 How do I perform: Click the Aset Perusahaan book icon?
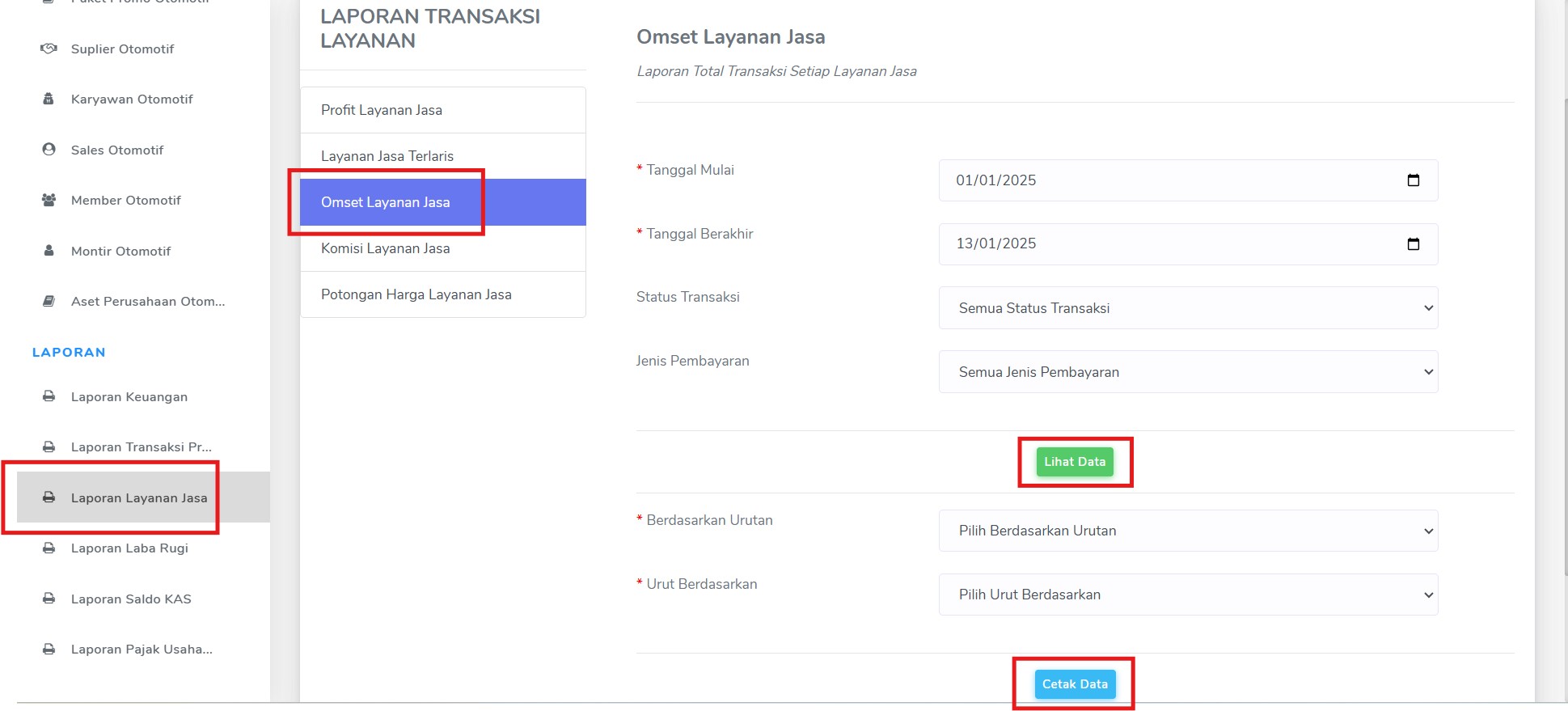click(49, 301)
